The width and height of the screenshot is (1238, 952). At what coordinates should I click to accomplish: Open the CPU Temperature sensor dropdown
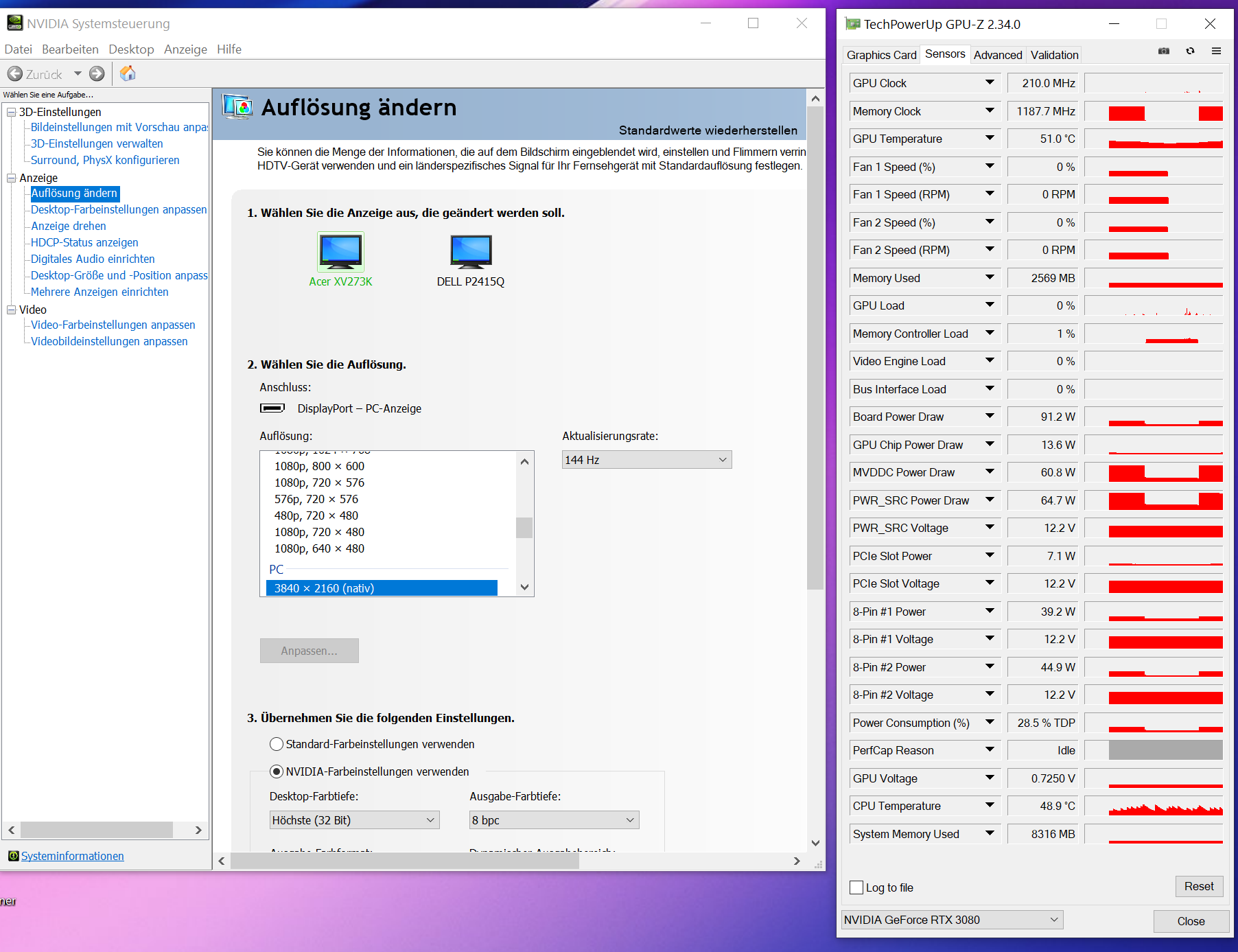click(x=990, y=806)
